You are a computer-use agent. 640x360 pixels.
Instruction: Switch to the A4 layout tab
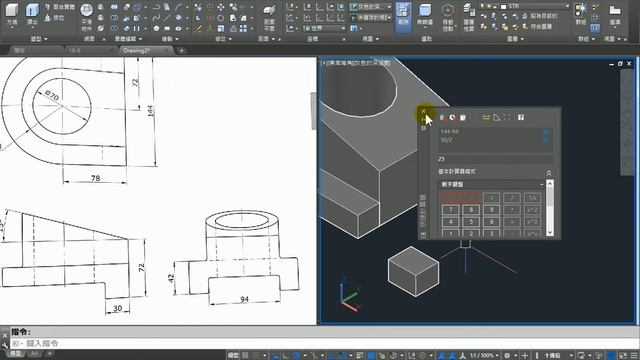click(35, 353)
